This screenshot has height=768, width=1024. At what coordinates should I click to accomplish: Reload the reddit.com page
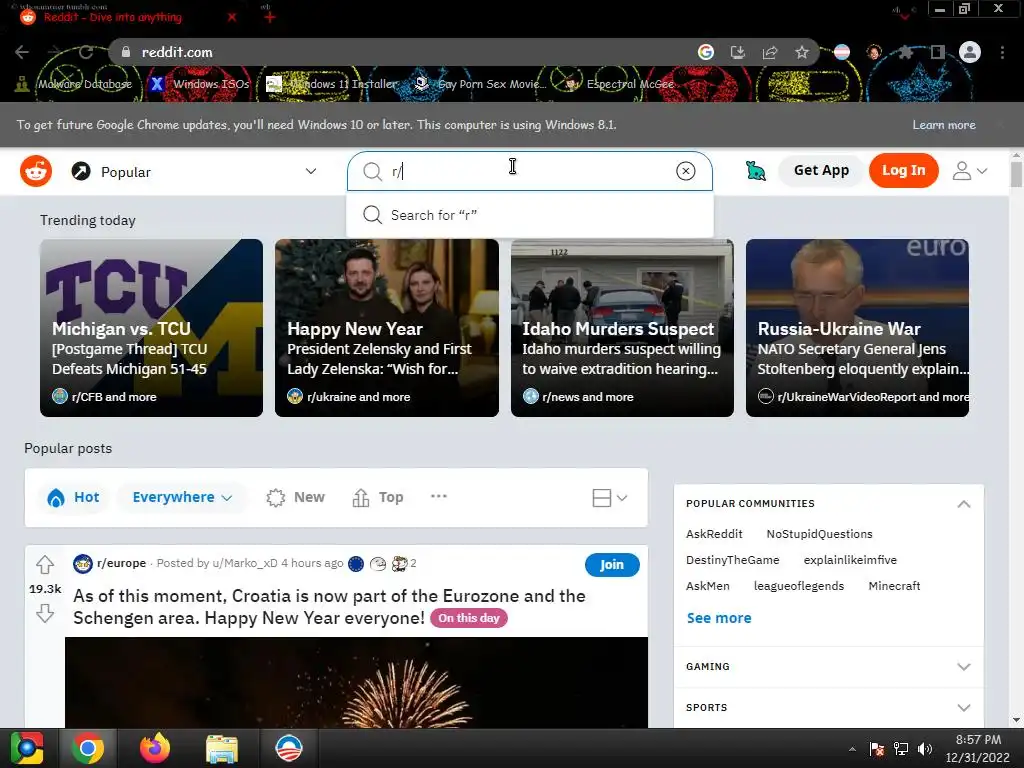[x=86, y=52]
